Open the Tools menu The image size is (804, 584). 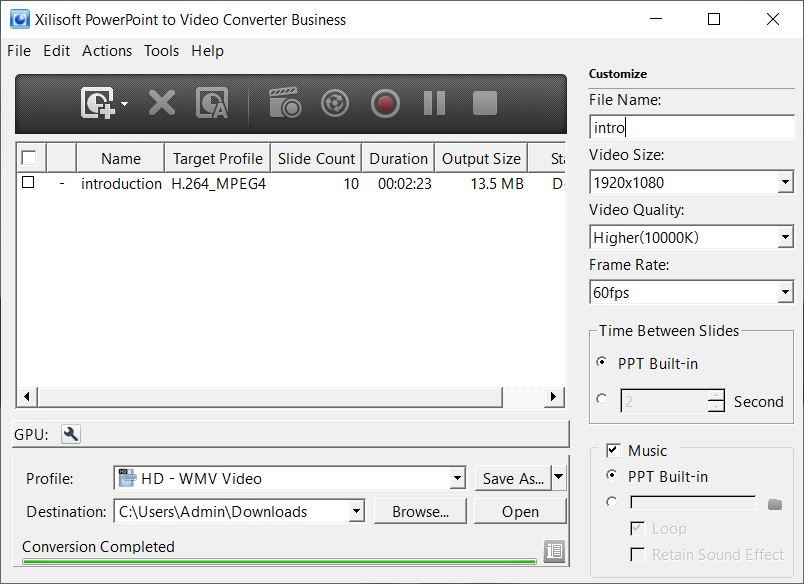161,51
